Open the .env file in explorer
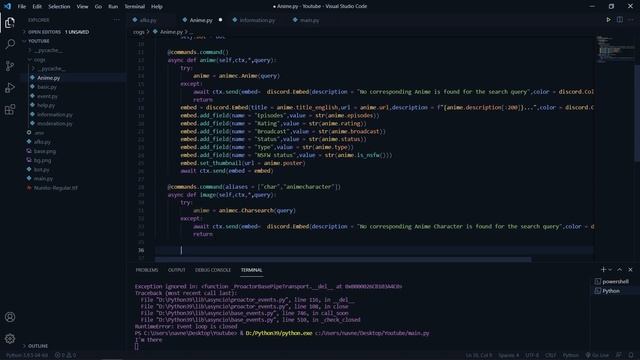640x360 pixels. point(39,133)
